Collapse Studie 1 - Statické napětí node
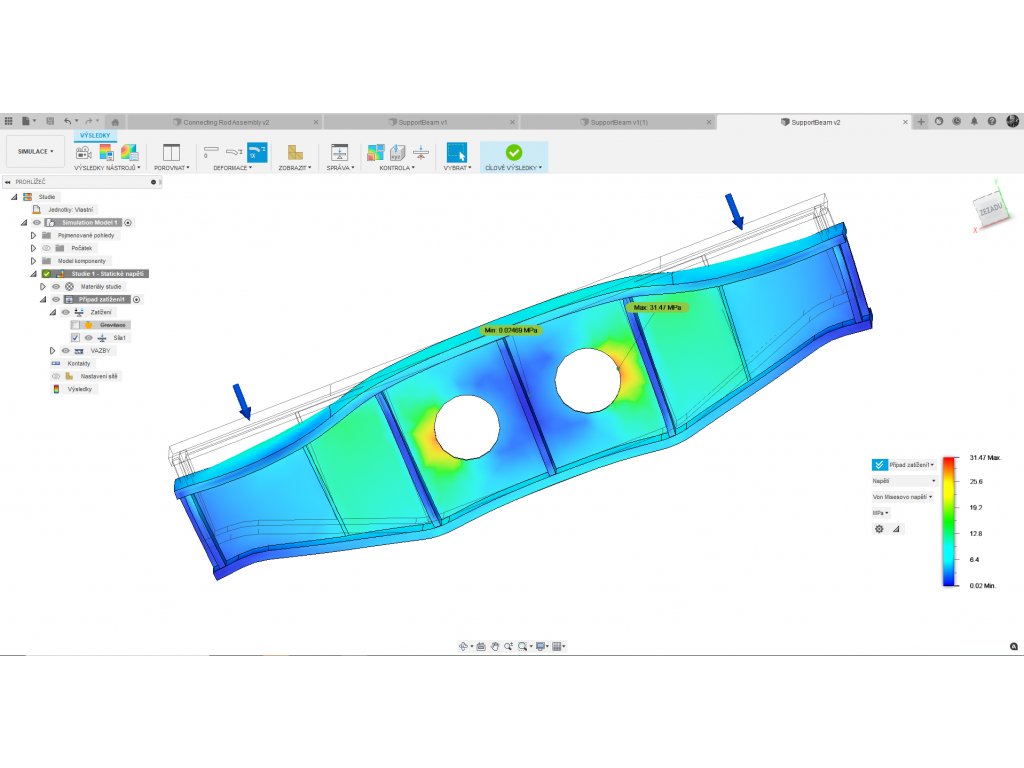The image size is (1024, 768). 33,274
